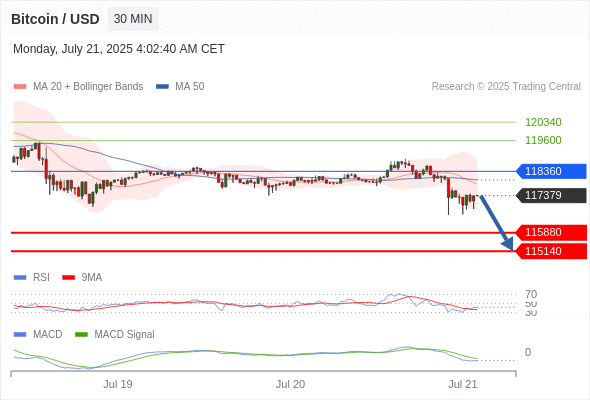Select the 115140 support price tag
Viewport: 590px width, 400px height.
click(551, 251)
